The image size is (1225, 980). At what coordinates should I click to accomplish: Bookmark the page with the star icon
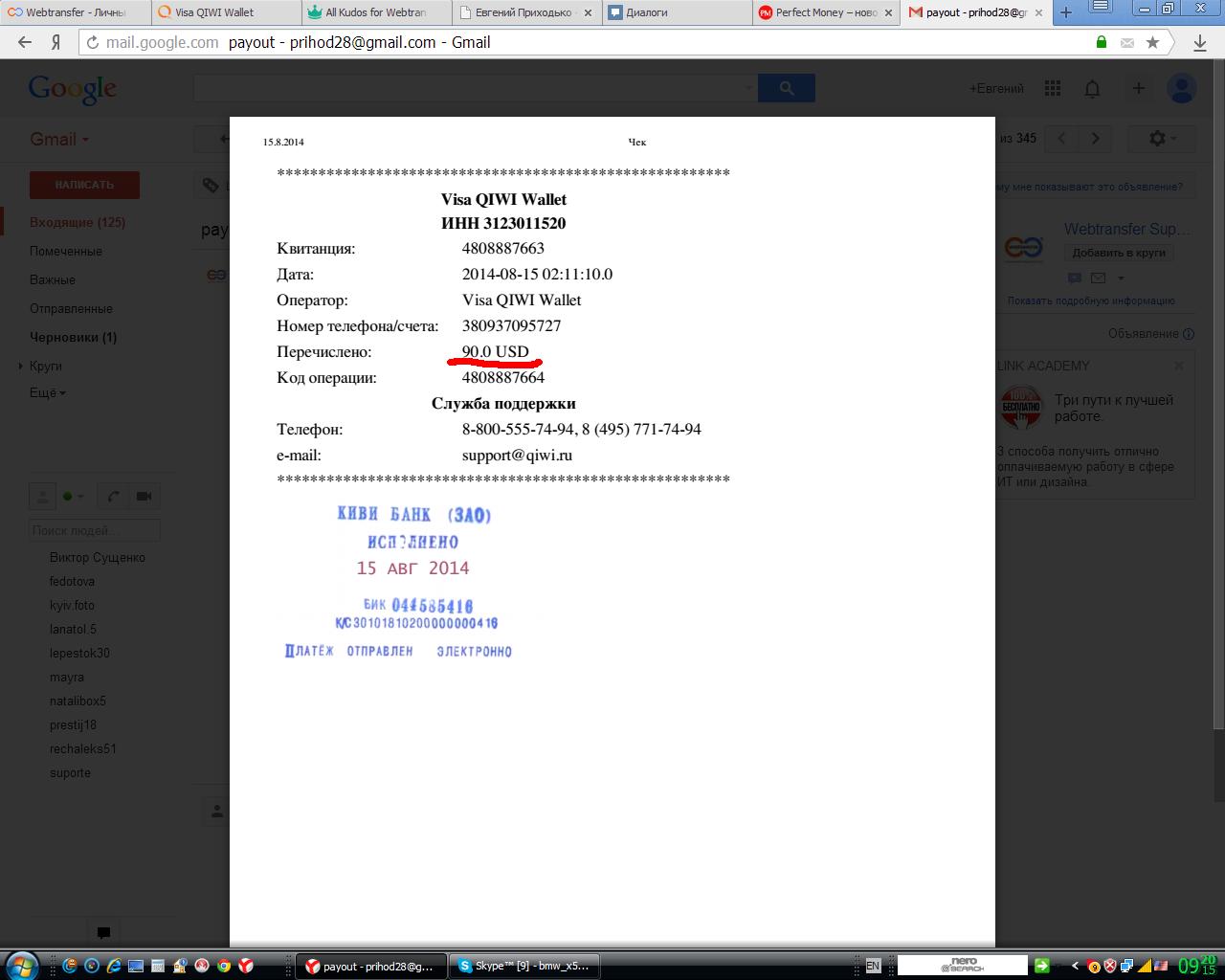[x=1152, y=42]
